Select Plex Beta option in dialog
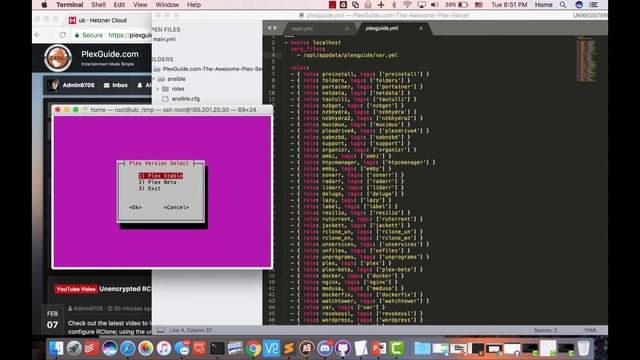Screen dimensions: 640x360 point(158,182)
